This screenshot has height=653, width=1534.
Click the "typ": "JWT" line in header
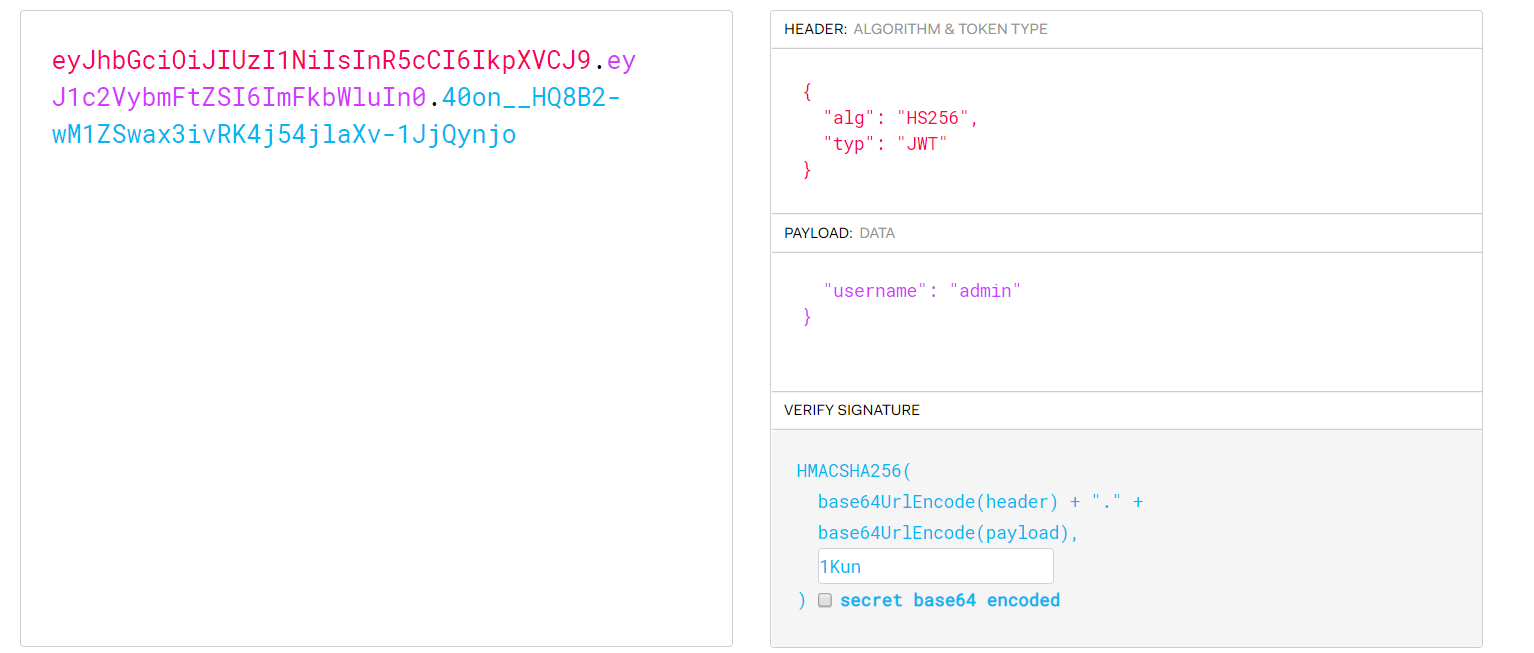(x=884, y=143)
